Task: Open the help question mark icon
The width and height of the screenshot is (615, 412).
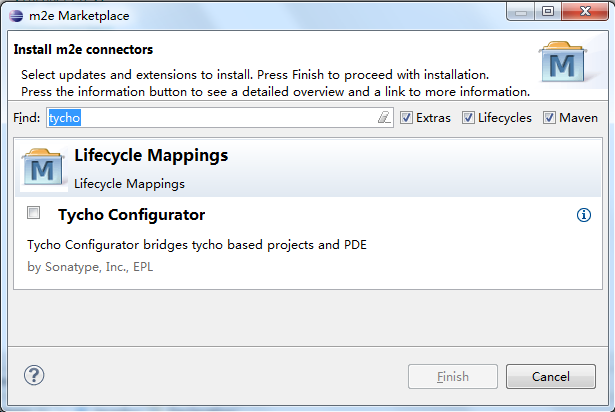Action: [34, 375]
